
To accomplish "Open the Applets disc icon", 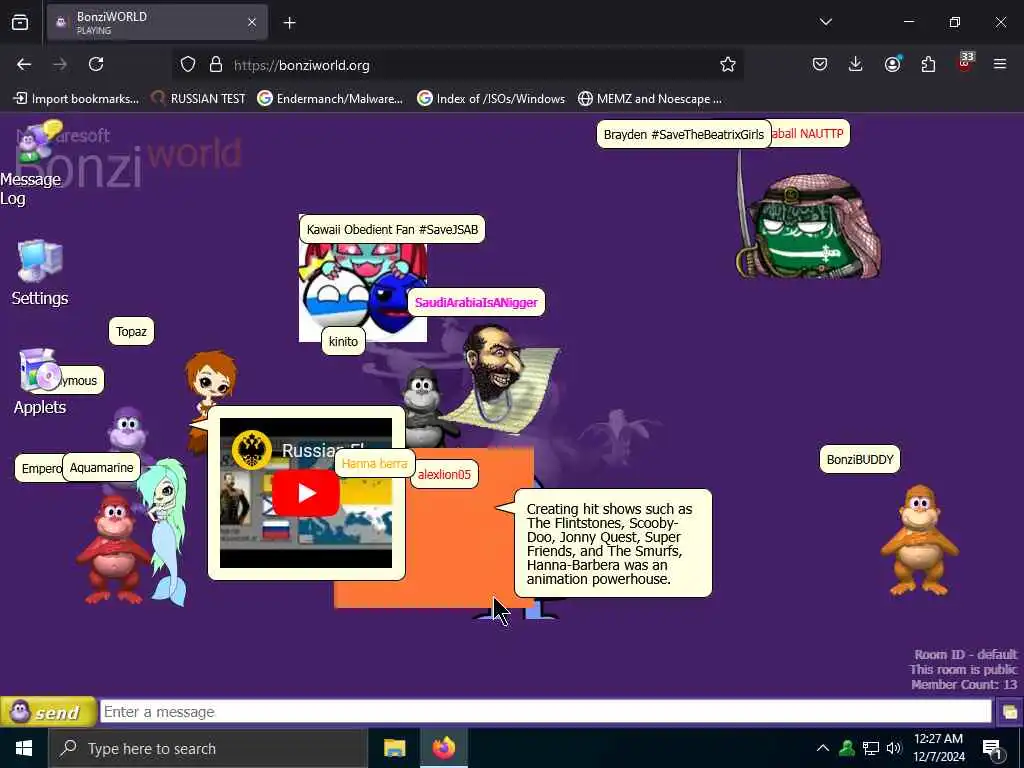I will (39, 370).
